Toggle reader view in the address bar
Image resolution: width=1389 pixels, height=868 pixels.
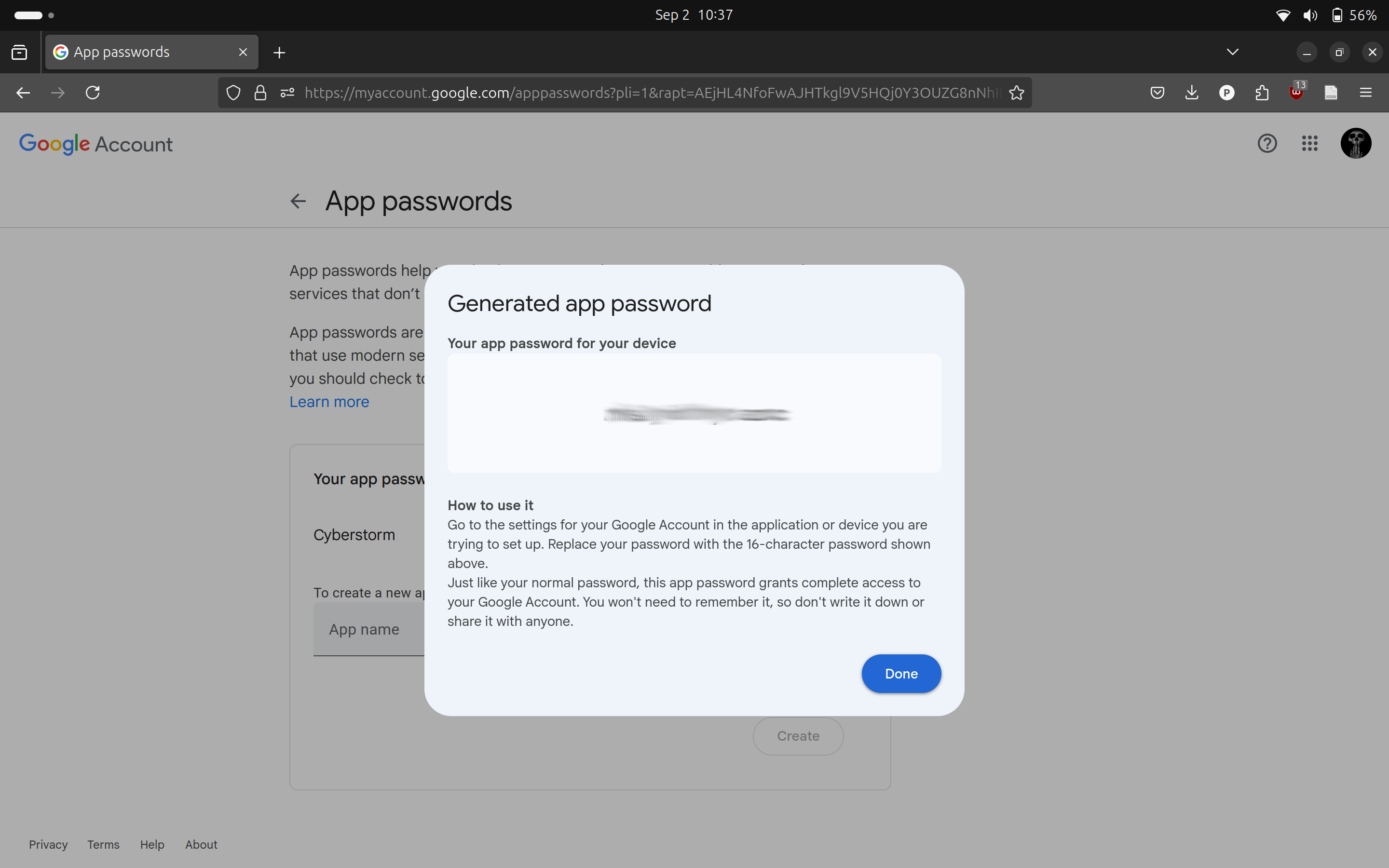[1331, 93]
